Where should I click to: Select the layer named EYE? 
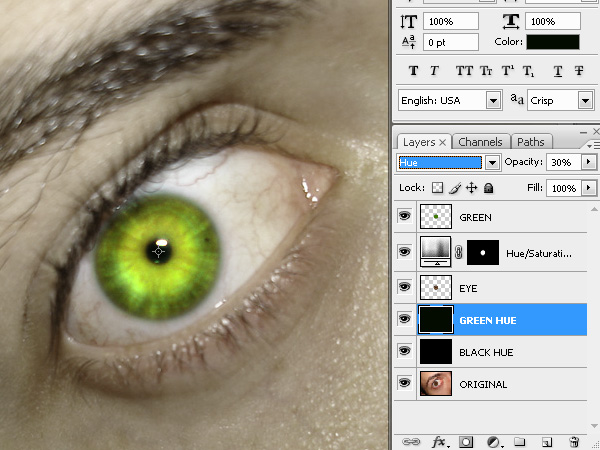tap(468, 288)
